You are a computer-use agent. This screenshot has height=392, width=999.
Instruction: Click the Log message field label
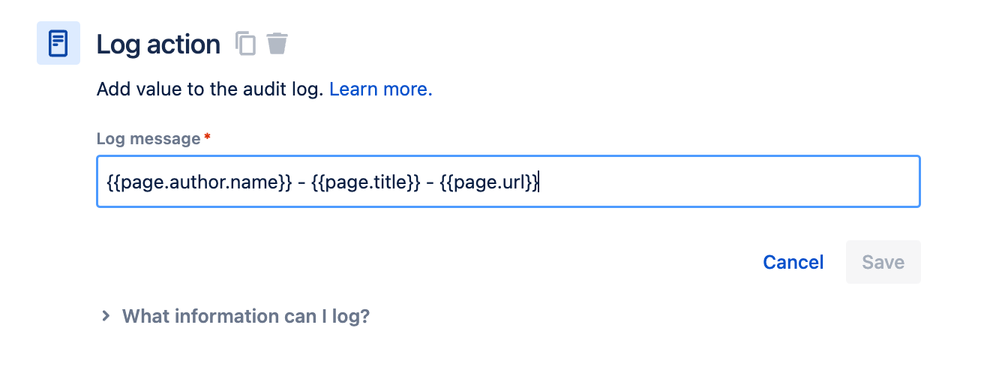coord(148,139)
